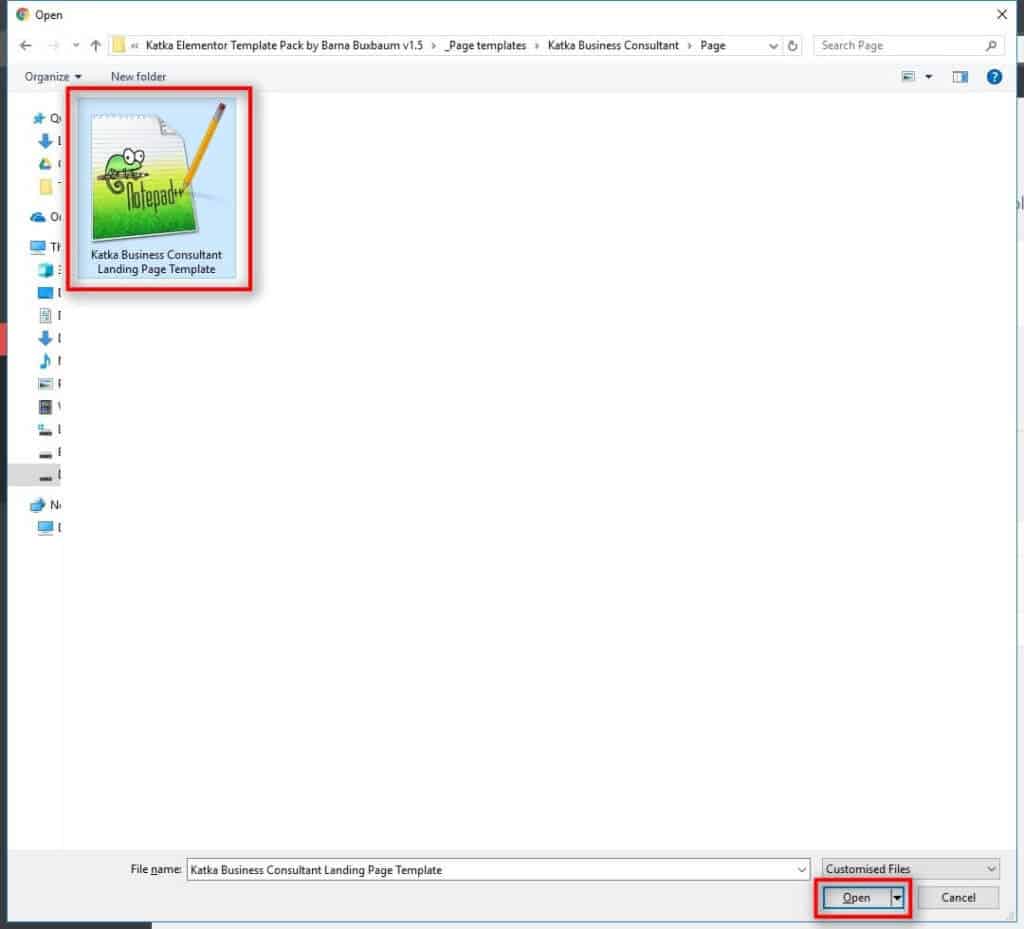This screenshot has width=1024, height=929.
Task: Expand the address bar history dropdown
Action: 774,46
